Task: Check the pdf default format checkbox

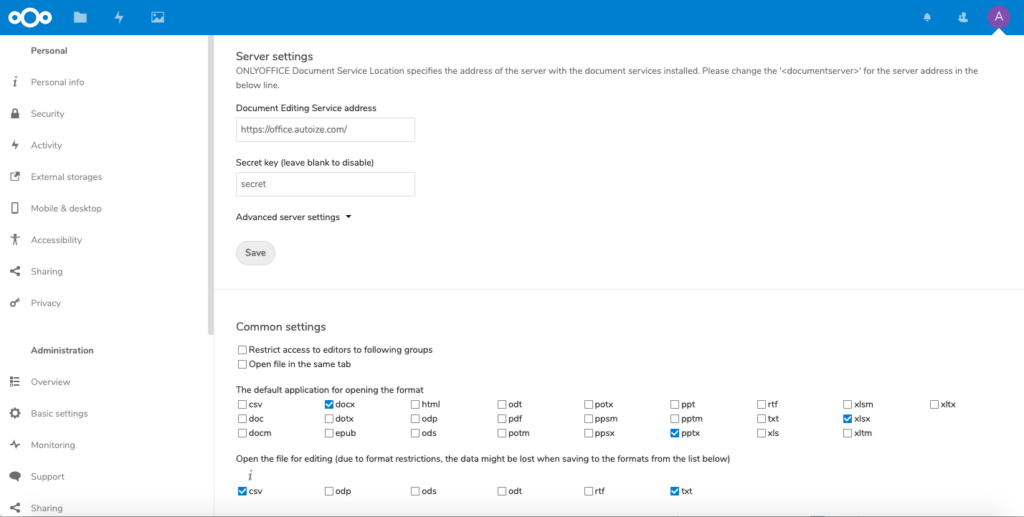Action: 502,419
